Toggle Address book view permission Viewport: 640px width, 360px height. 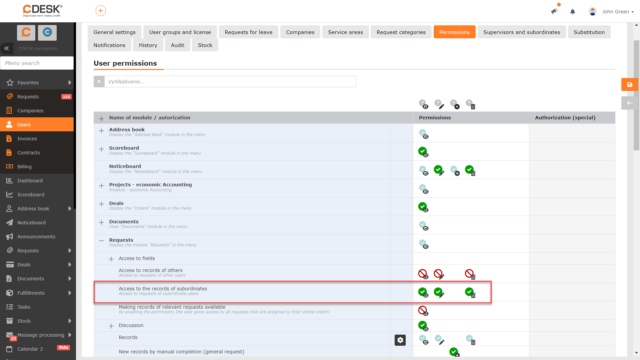click(423, 133)
